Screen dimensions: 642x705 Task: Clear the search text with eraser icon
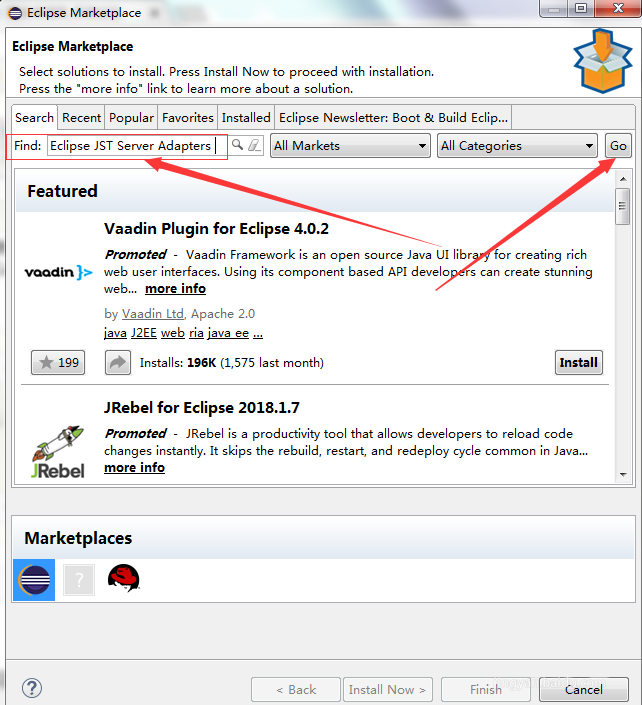pyautogui.click(x=254, y=145)
